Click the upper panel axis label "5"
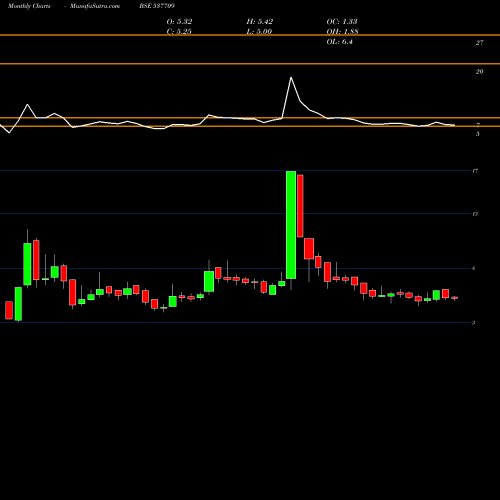The height and width of the screenshot is (500, 500). click(x=478, y=134)
